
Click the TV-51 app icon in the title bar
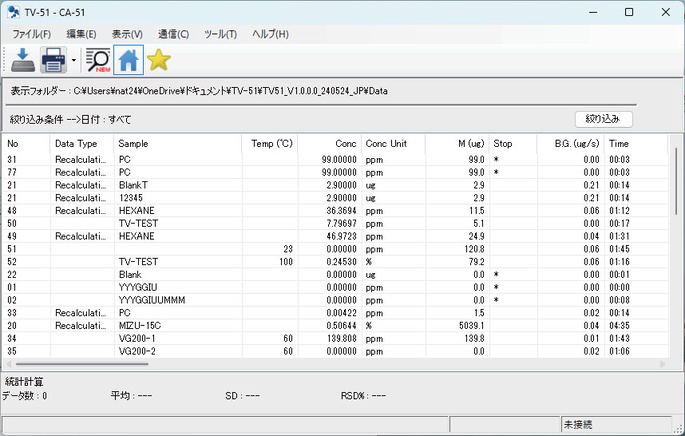(x=13, y=12)
